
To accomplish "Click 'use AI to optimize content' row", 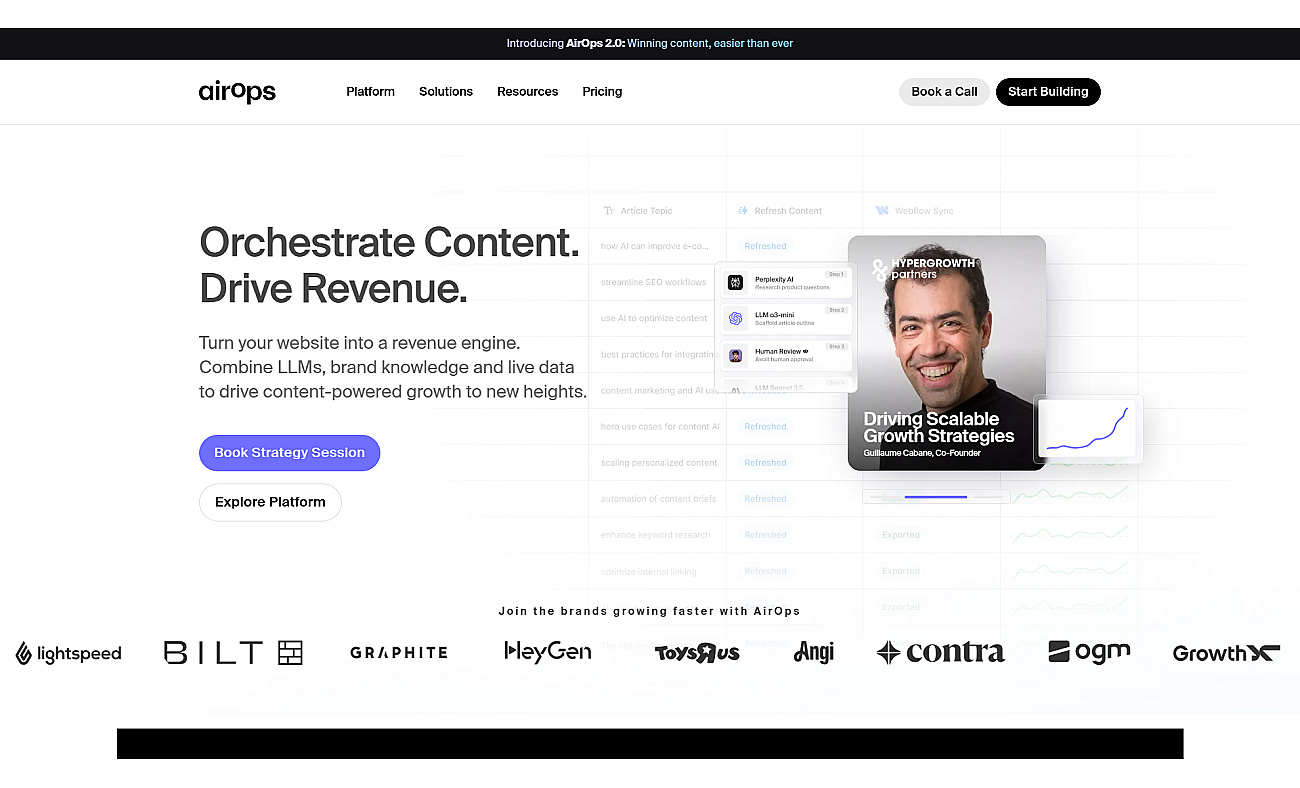I will [654, 318].
